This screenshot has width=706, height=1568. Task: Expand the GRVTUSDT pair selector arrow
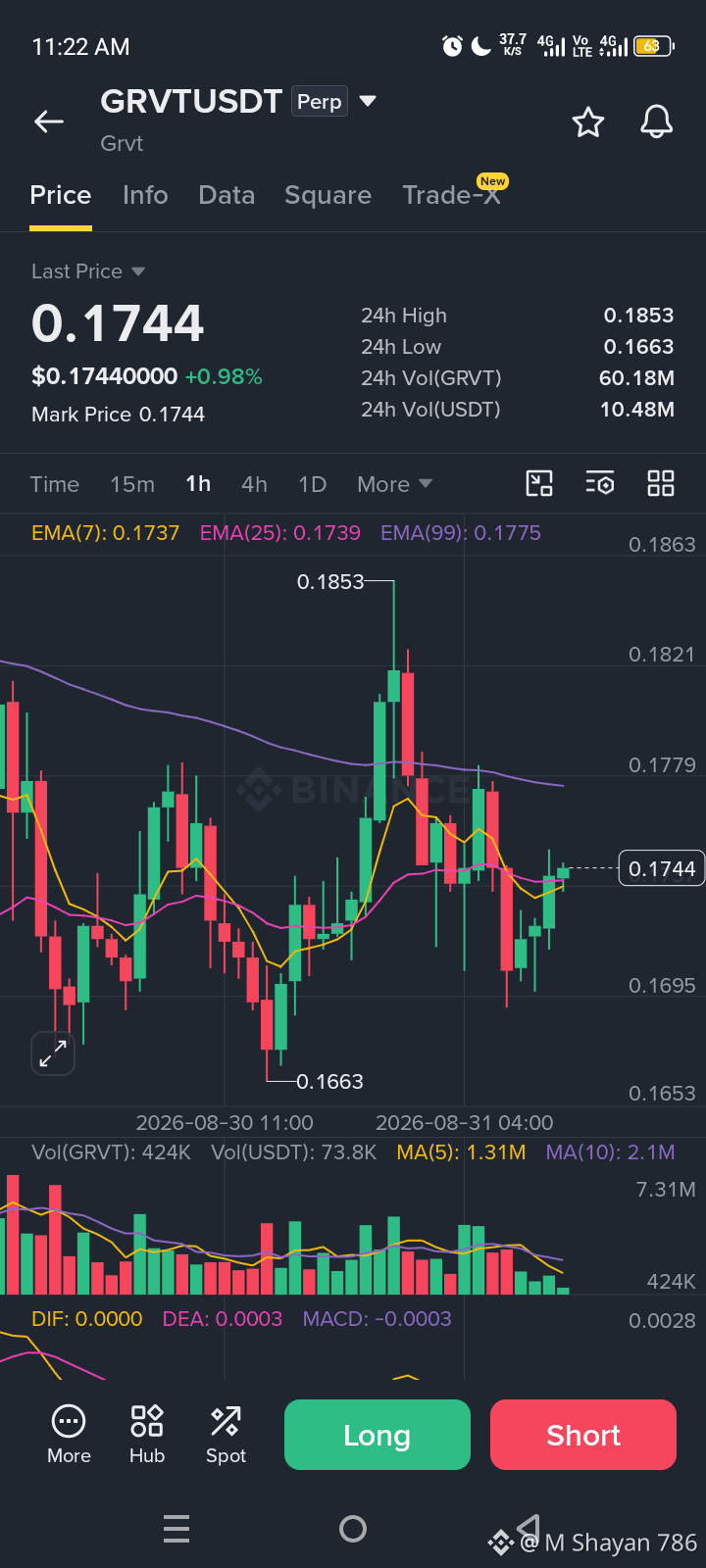[x=368, y=101]
